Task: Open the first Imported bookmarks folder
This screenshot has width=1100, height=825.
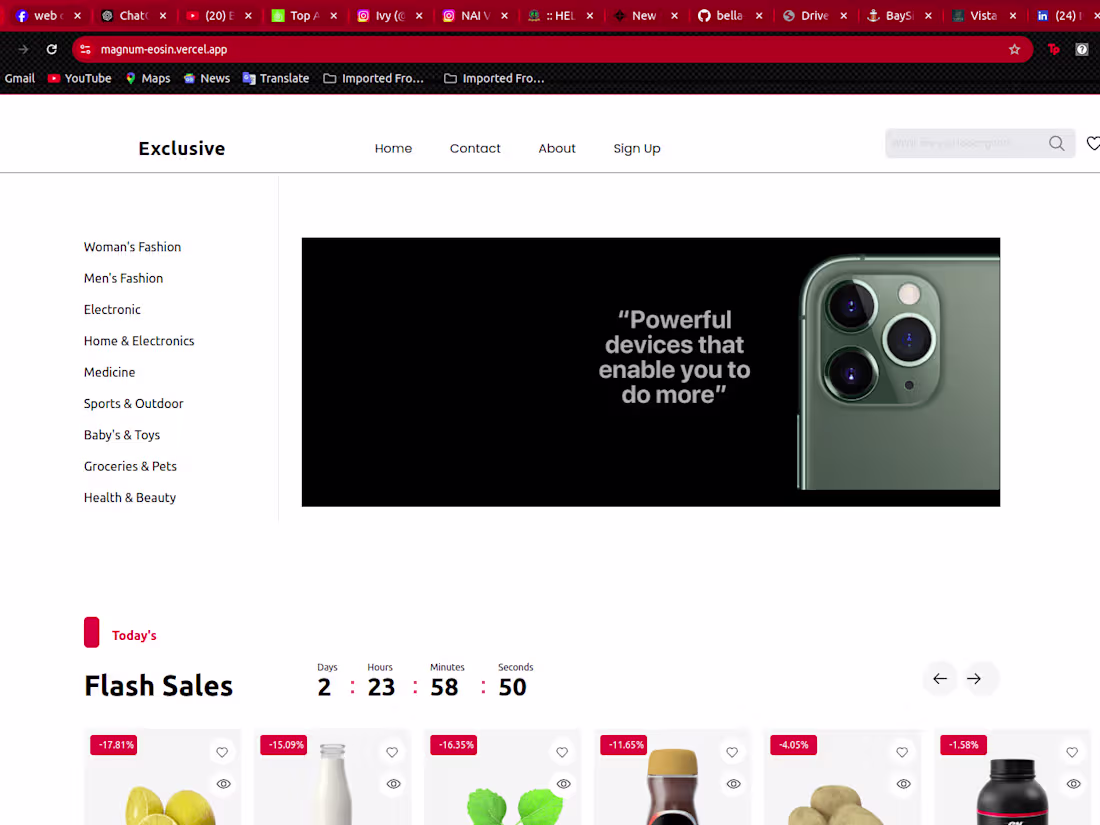Action: pyautogui.click(x=374, y=78)
